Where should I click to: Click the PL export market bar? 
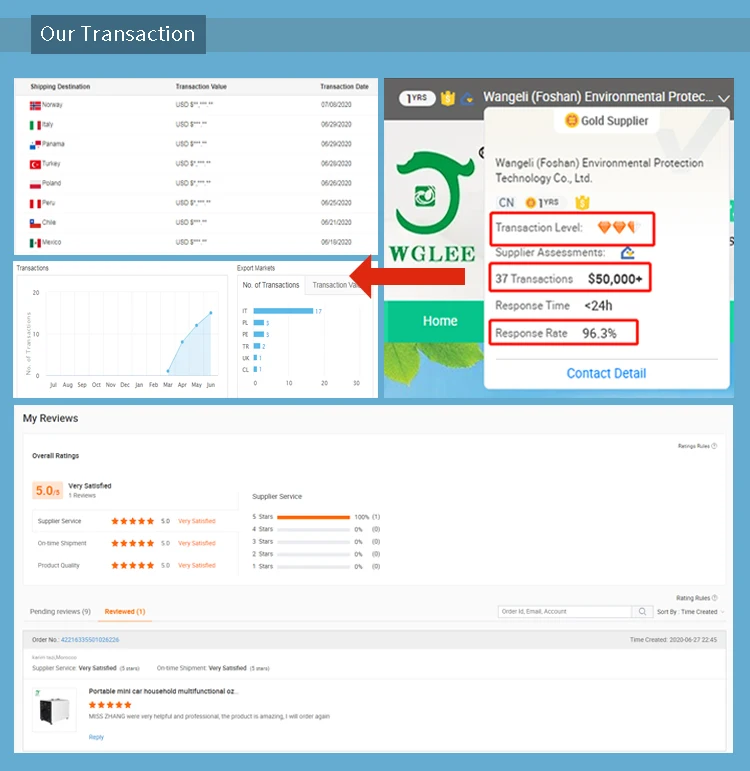click(259, 323)
